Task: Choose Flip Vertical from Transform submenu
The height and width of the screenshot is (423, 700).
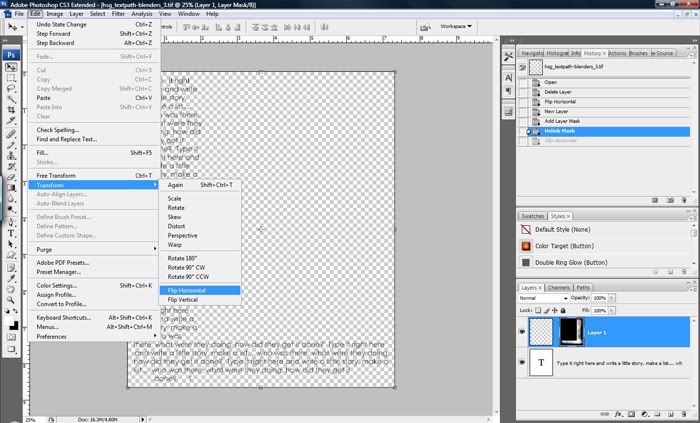Action: 200,300
